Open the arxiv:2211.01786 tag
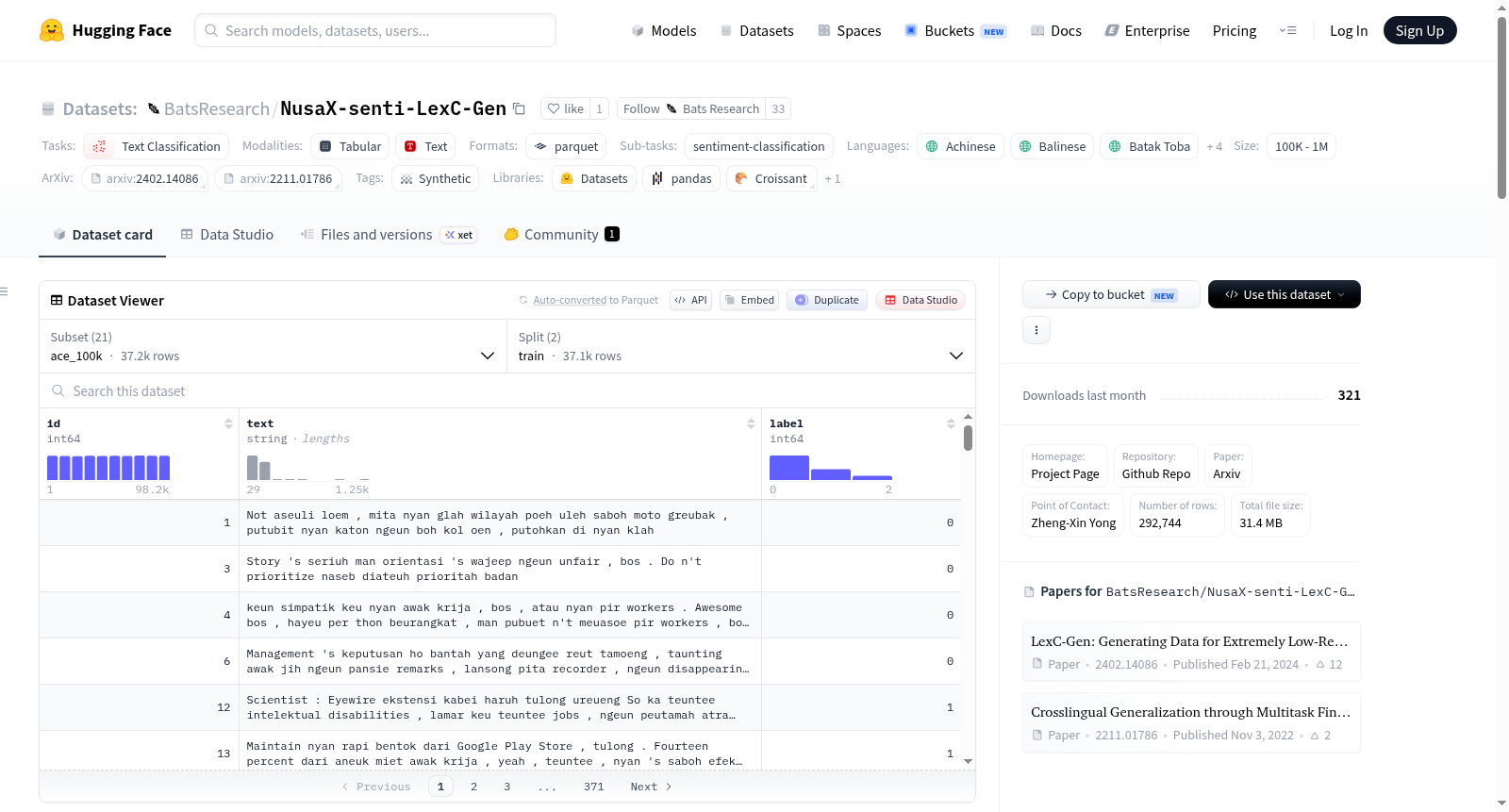 click(278, 178)
